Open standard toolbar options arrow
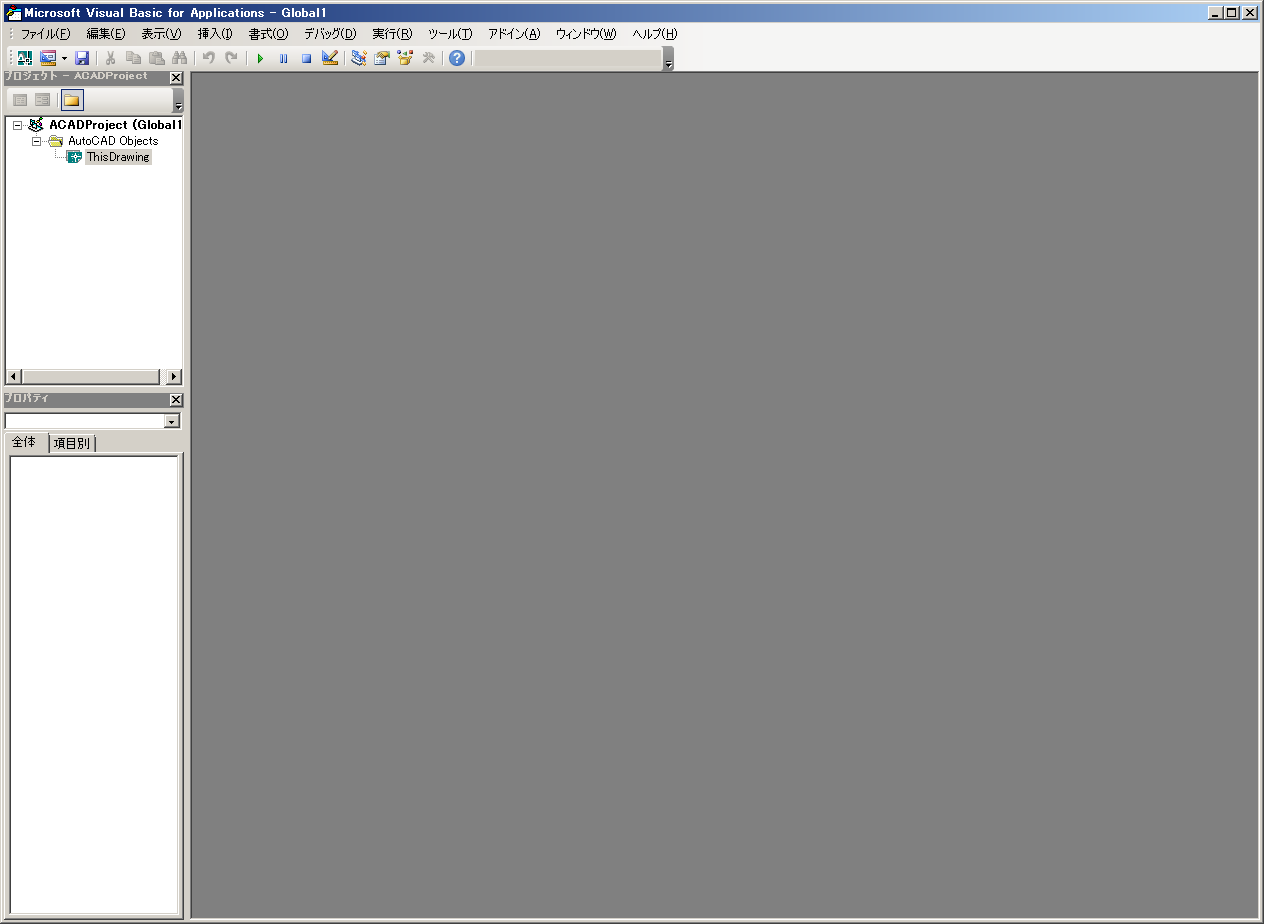The height and width of the screenshot is (924, 1264). (x=668, y=59)
